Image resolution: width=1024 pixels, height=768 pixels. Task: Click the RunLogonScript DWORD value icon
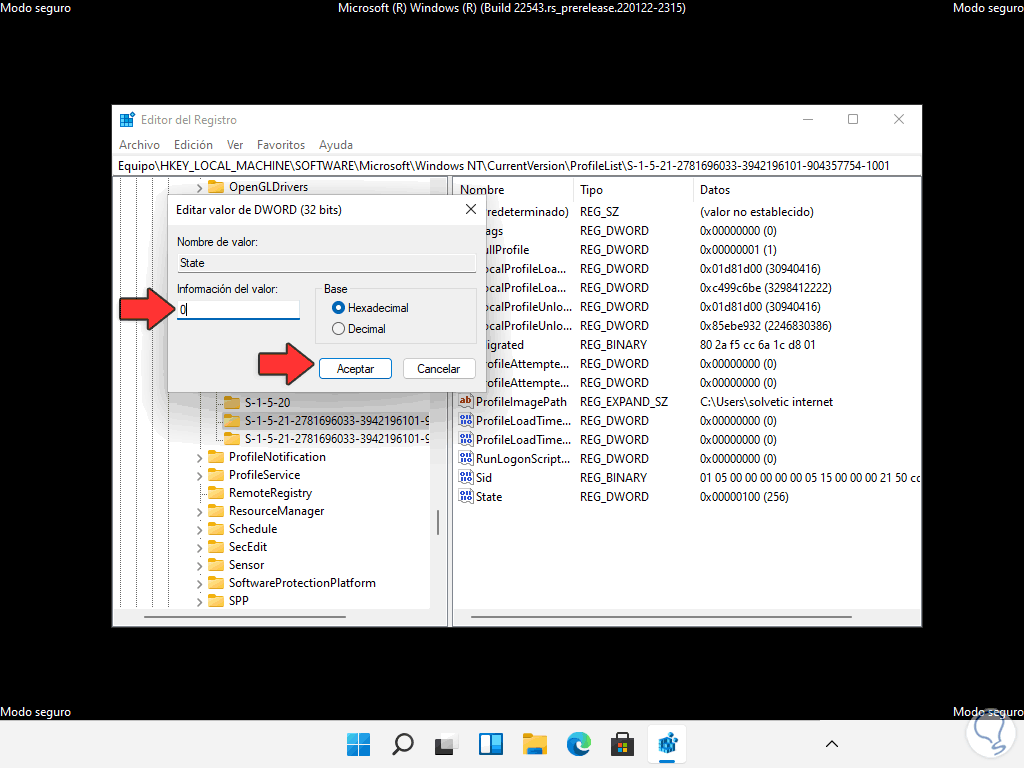click(466, 458)
